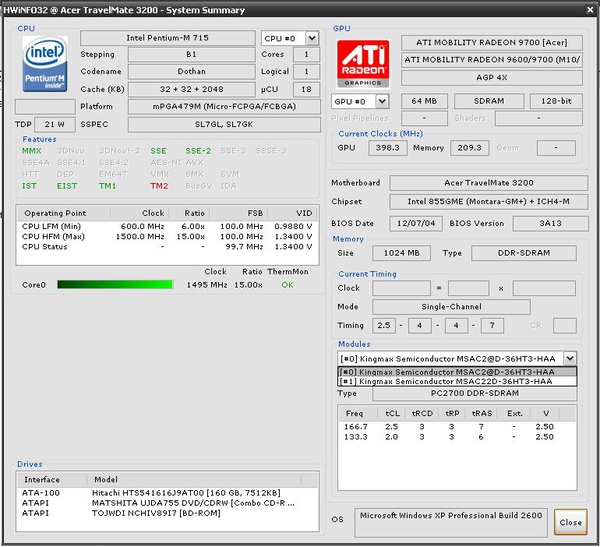Click the 1495 MHz Core0 clock value
The image size is (600, 547).
click(x=207, y=285)
